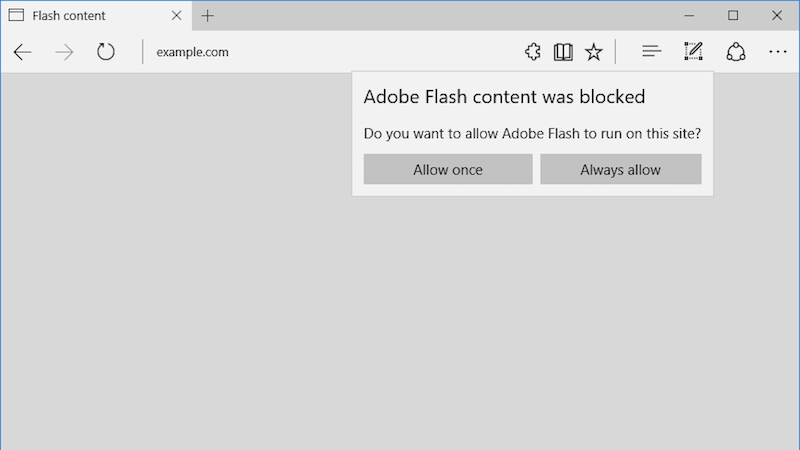Open Reading view with the book icon
Screen dimensions: 800x450
[563, 52]
